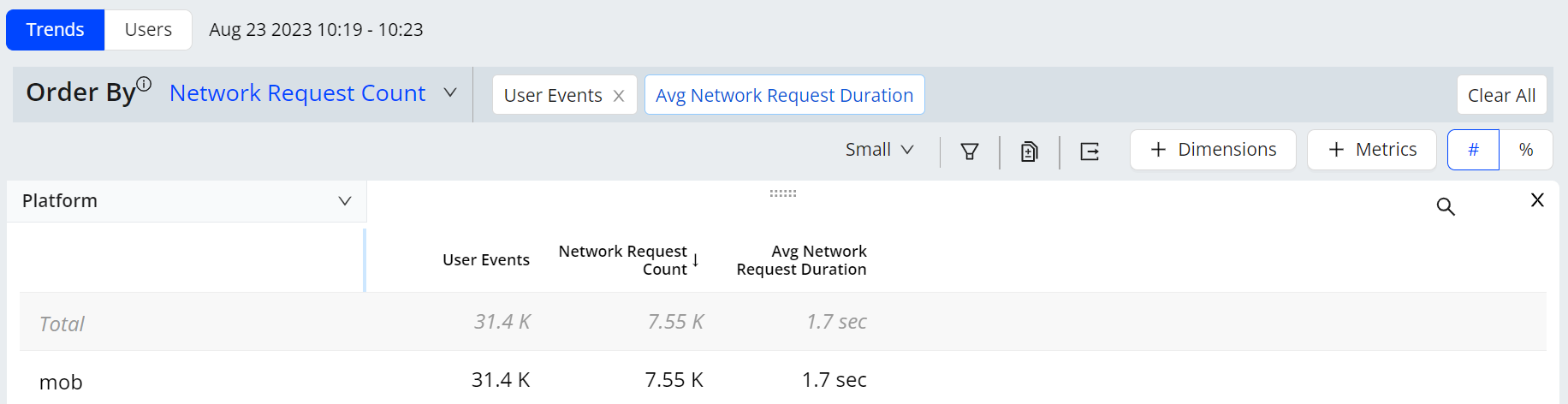Click the add Metrics button

tap(1372, 150)
